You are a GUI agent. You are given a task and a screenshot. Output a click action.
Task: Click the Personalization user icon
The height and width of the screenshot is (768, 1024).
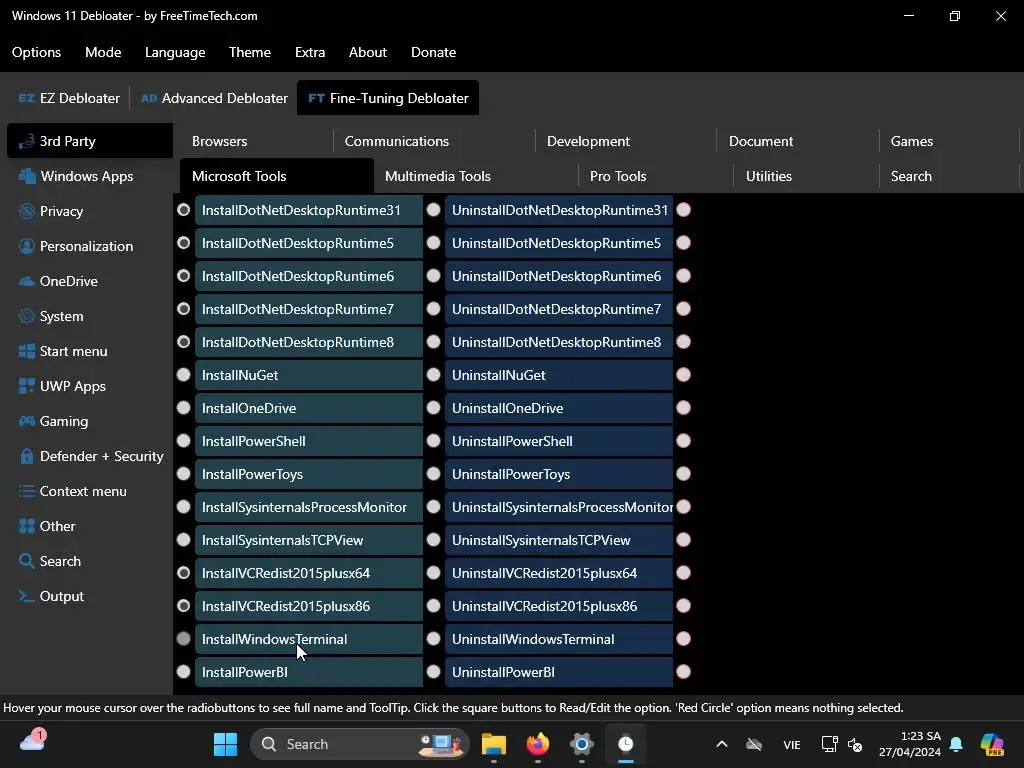27,246
